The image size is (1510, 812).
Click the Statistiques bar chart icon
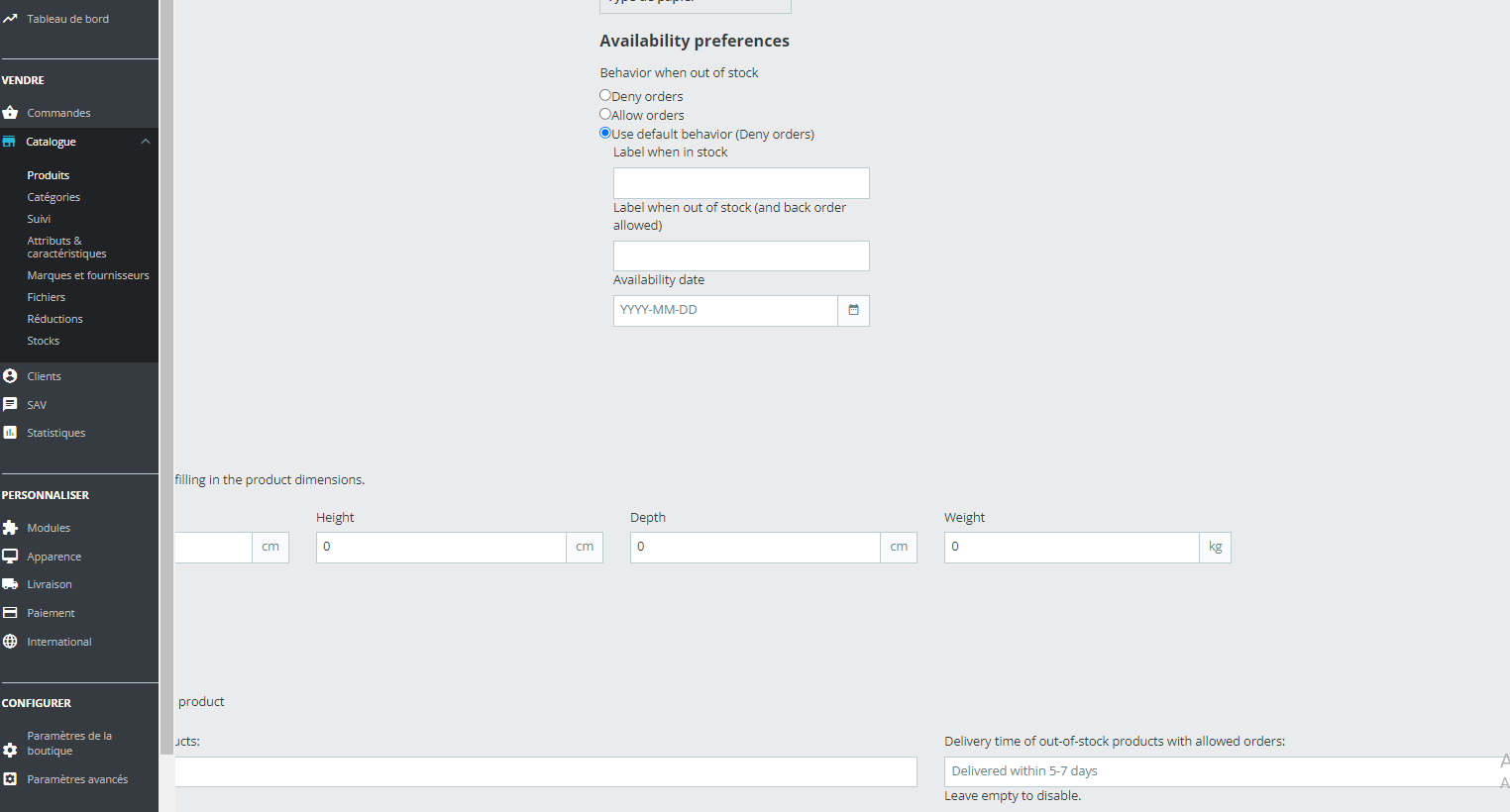[x=10, y=433]
